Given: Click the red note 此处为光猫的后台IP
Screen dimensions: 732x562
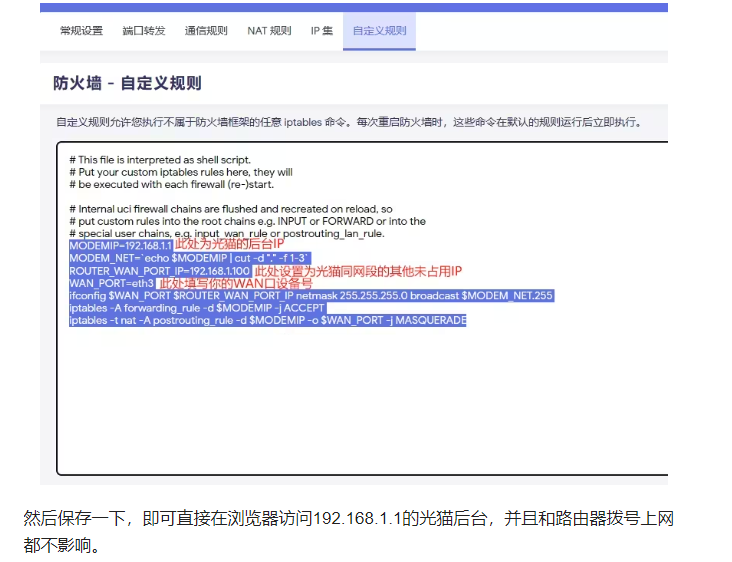Looking at the screenshot, I should [x=230, y=244].
